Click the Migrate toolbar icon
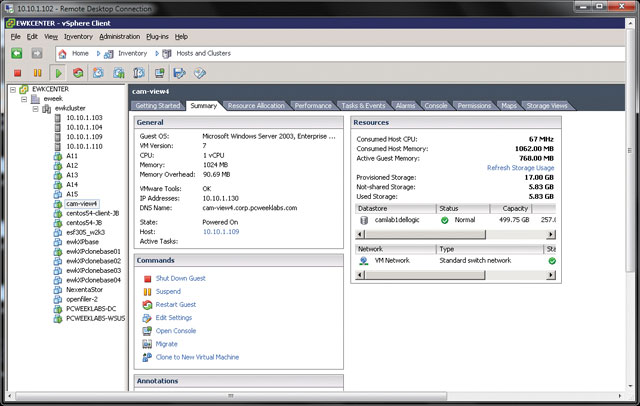The height and width of the screenshot is (406, 640). coord(180,73)
